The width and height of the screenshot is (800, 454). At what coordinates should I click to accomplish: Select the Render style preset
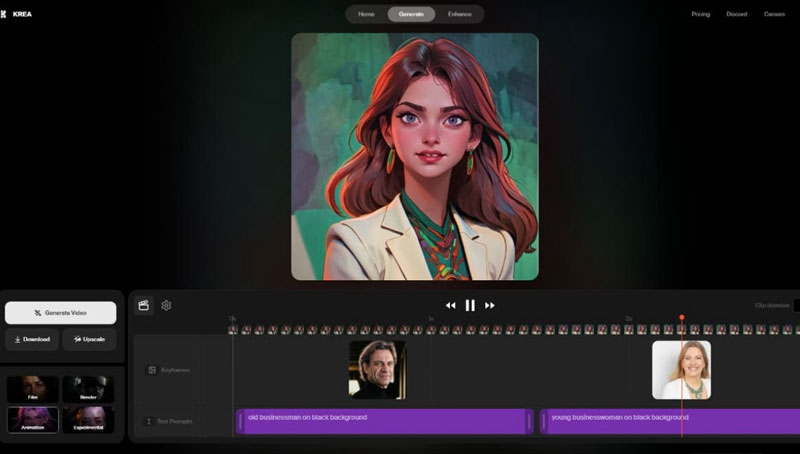point(88,389)
